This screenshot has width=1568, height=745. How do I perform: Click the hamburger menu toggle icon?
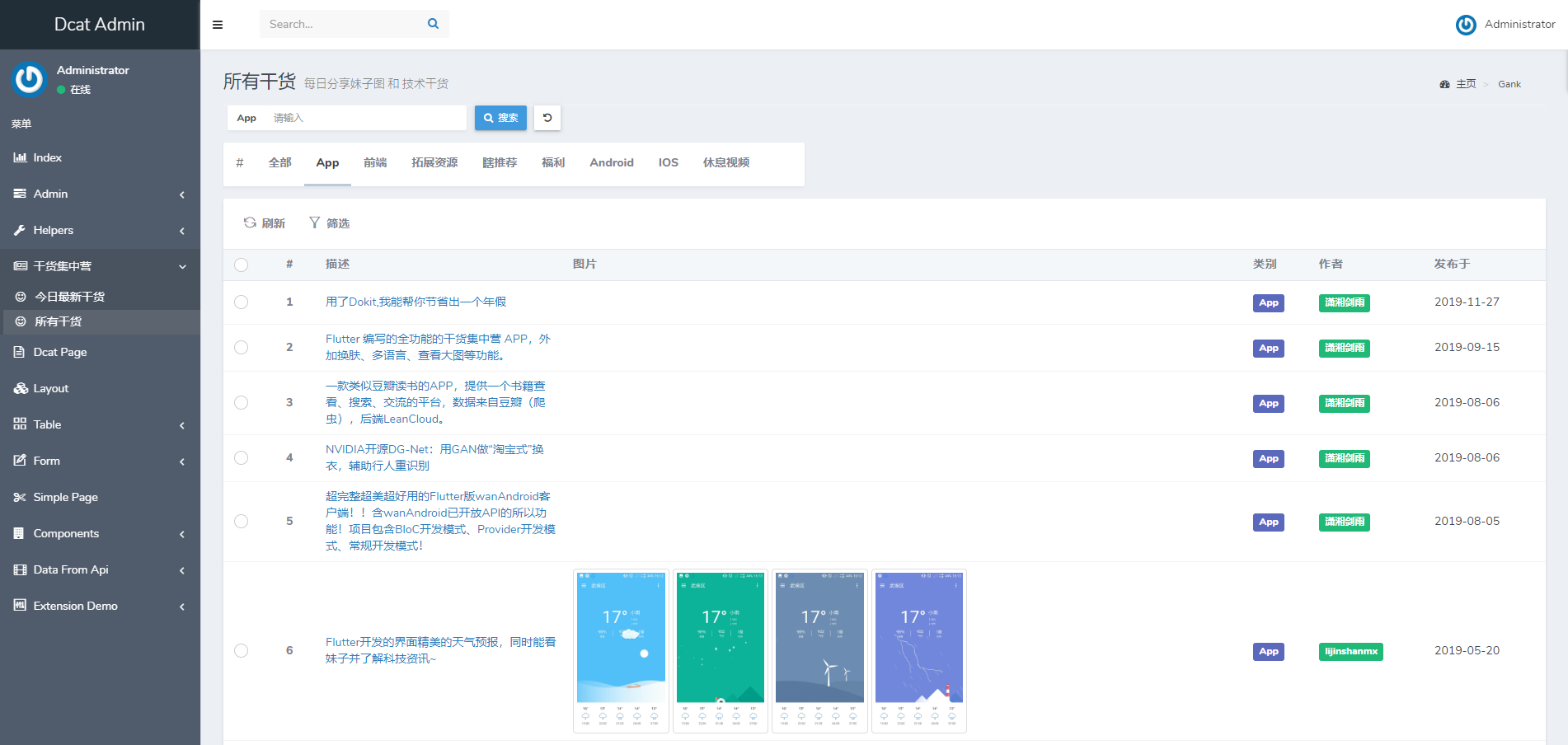coord(218,25)
